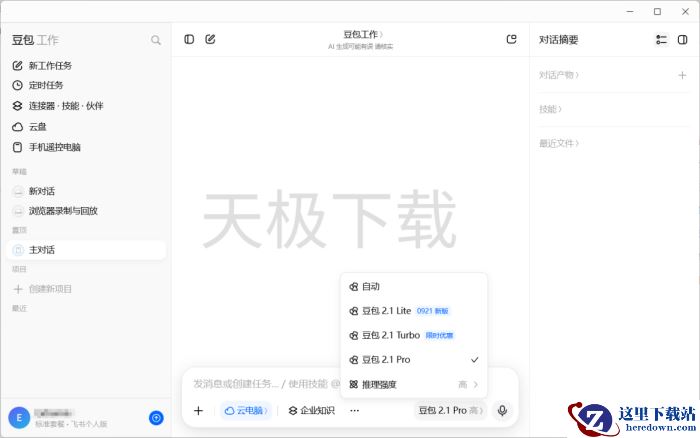Open the 云电脑 chip dropdown
Image resolution: width=700 pixels, height=438 pixels.
[x=246, y=411]
